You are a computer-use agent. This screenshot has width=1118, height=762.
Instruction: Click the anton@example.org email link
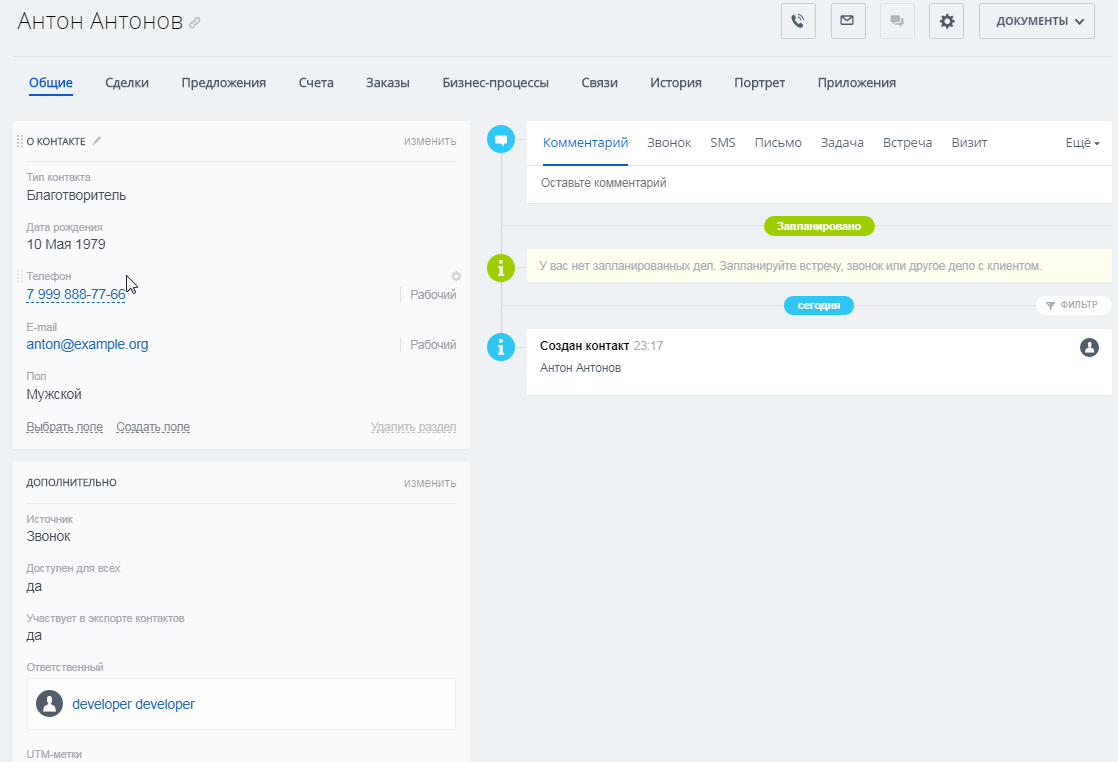pyautogui.click(x=87, y=344)
